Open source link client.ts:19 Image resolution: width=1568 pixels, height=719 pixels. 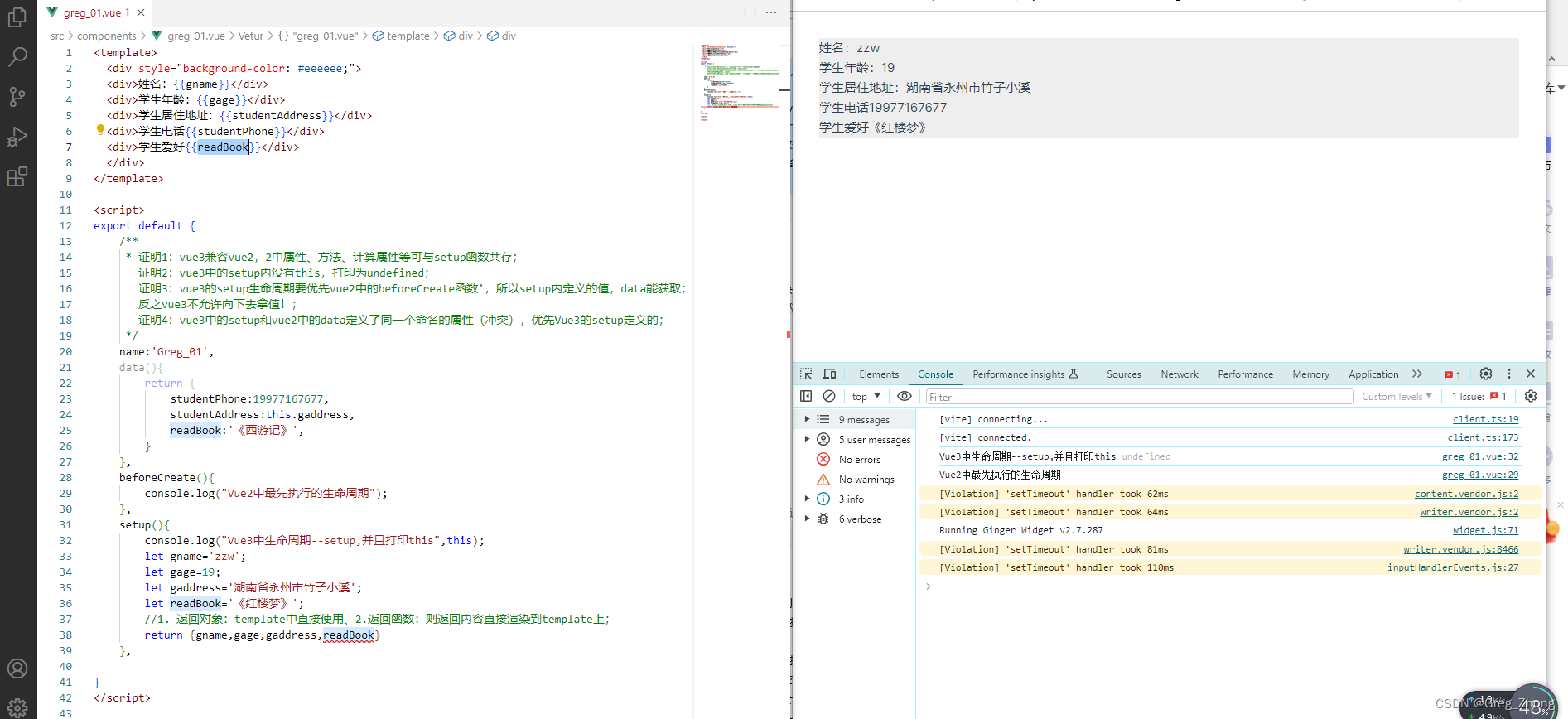1485,419
